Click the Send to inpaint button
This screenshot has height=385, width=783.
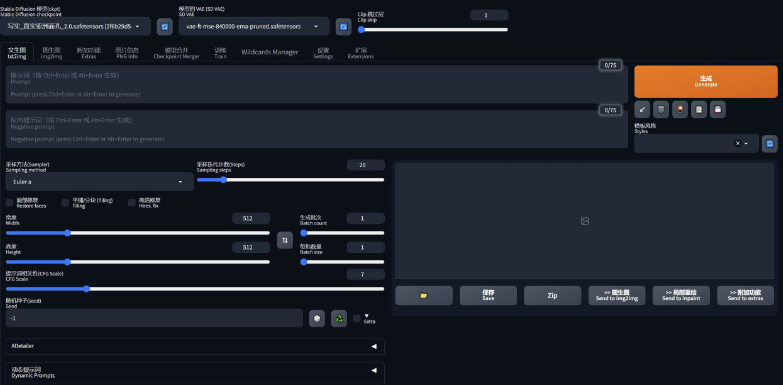(x=681, y=296)
